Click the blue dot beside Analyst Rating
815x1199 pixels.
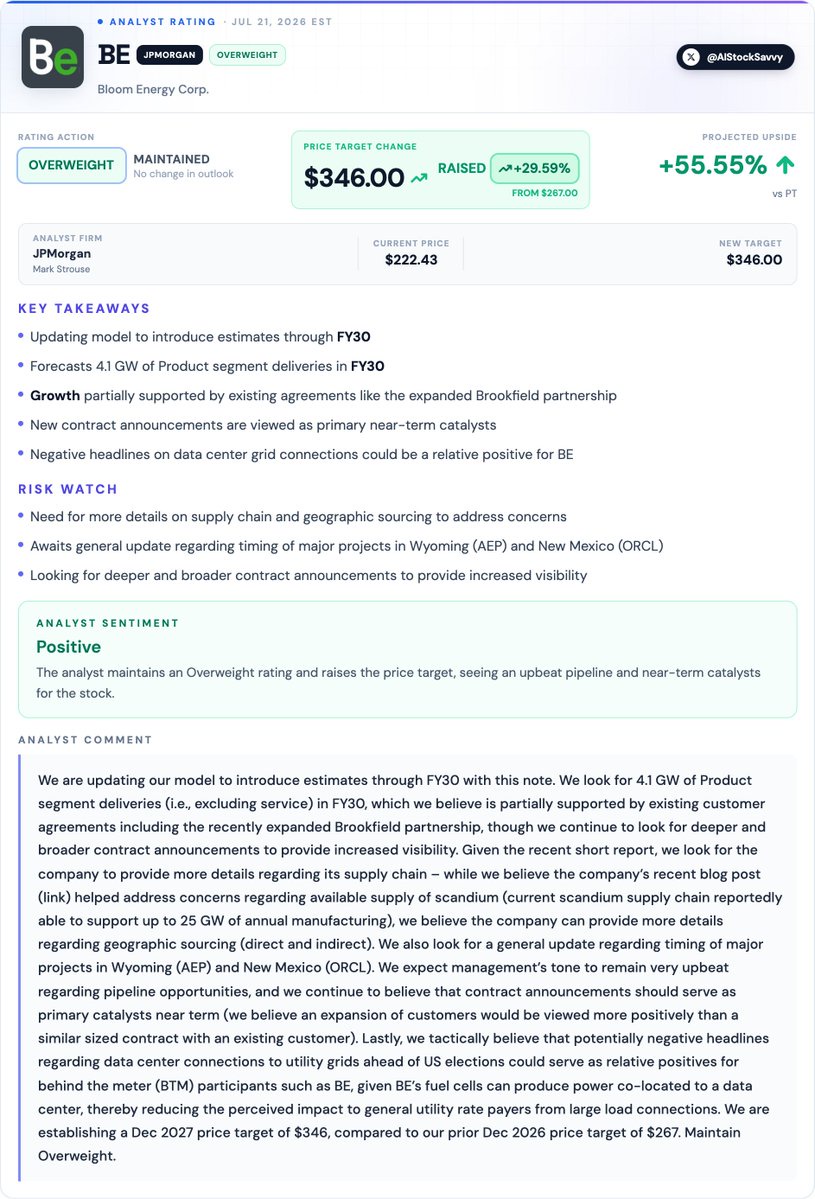tap(100, 21)
